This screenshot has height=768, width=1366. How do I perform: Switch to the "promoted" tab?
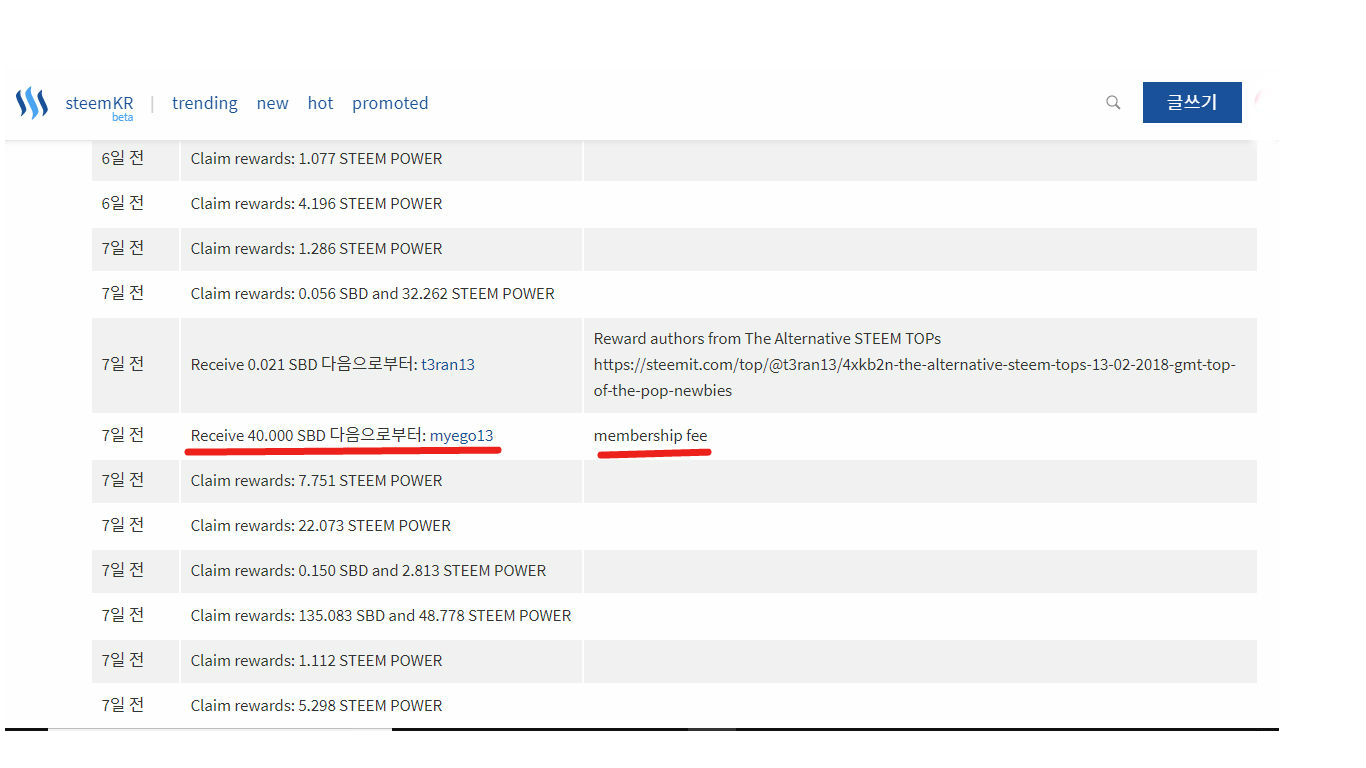[x=390, y=103]
